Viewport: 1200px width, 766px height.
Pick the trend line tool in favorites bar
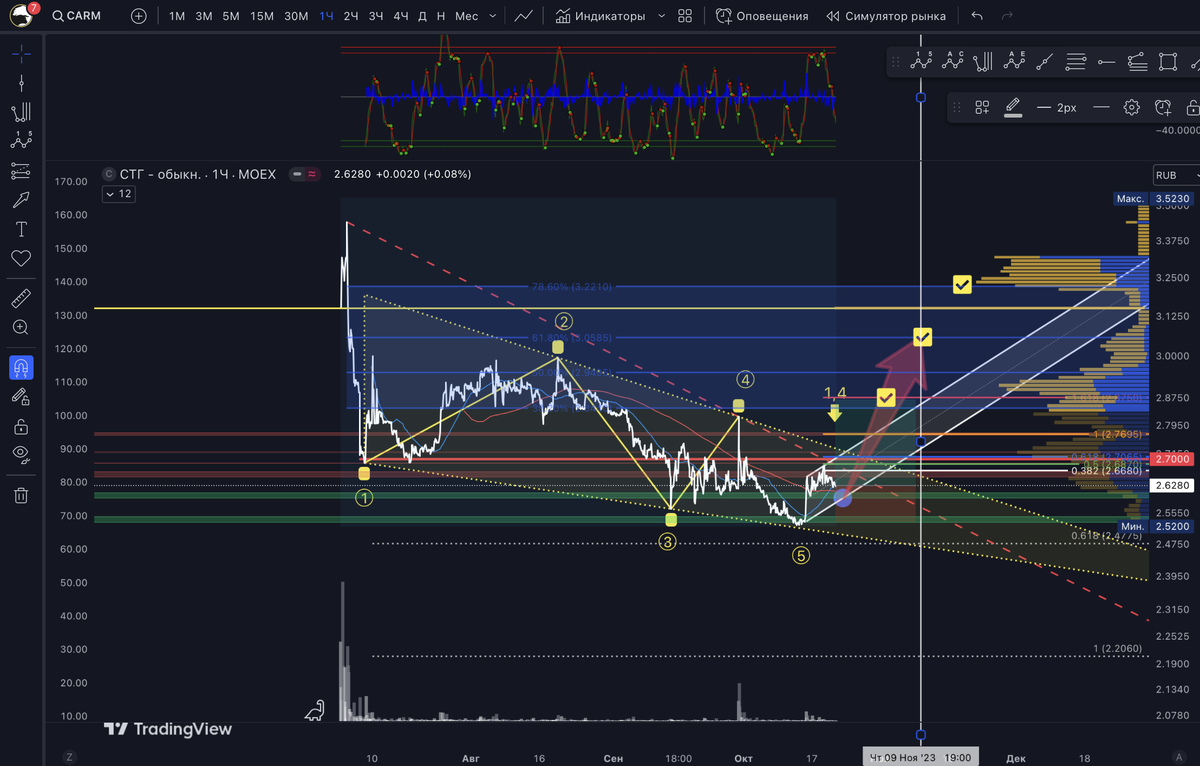pos(1045,62)
